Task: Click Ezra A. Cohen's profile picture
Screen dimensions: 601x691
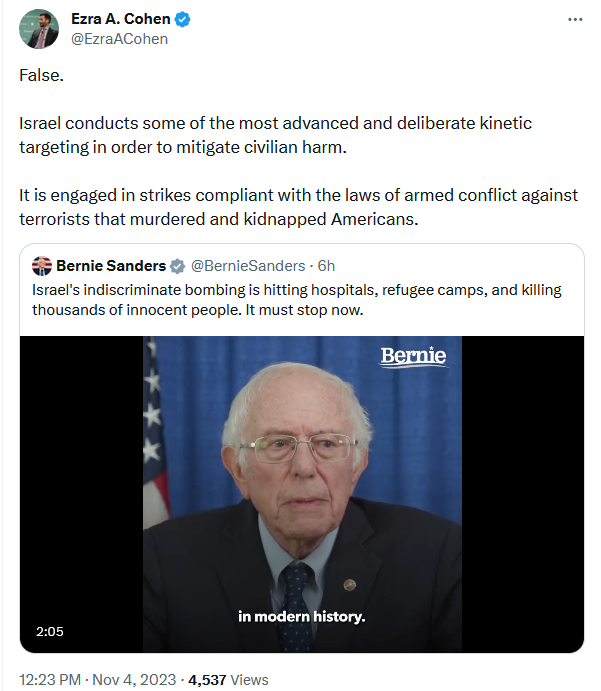Action: point(39,29)
